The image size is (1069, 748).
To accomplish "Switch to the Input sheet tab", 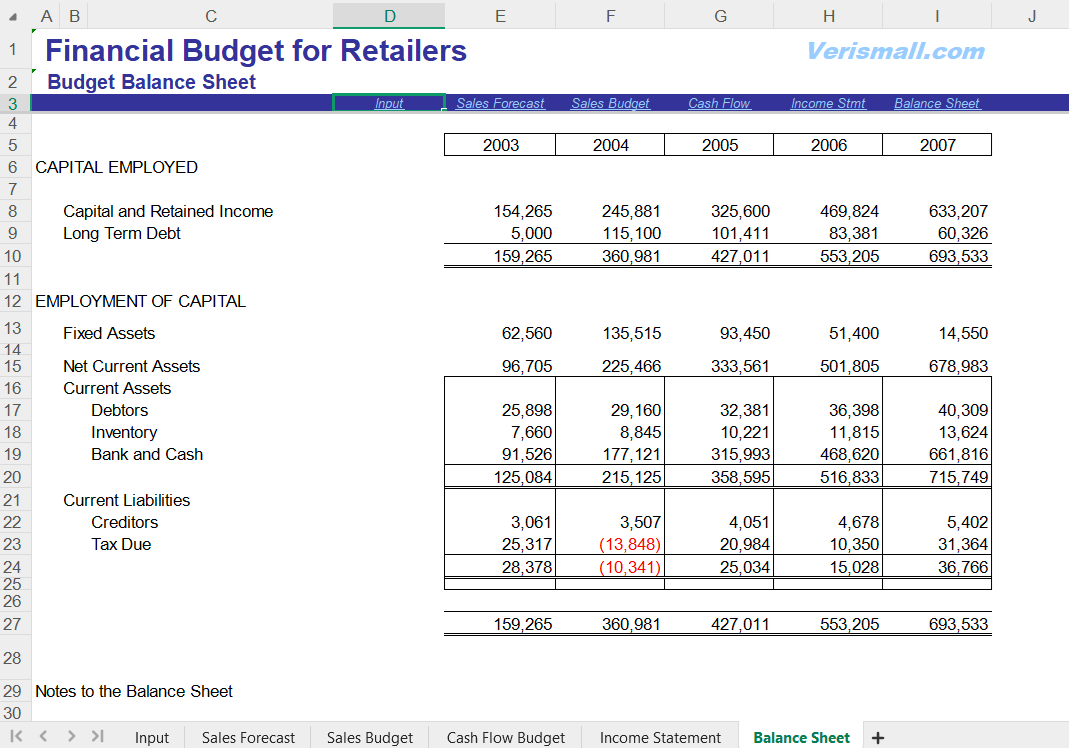I will (x=152, y=738).
